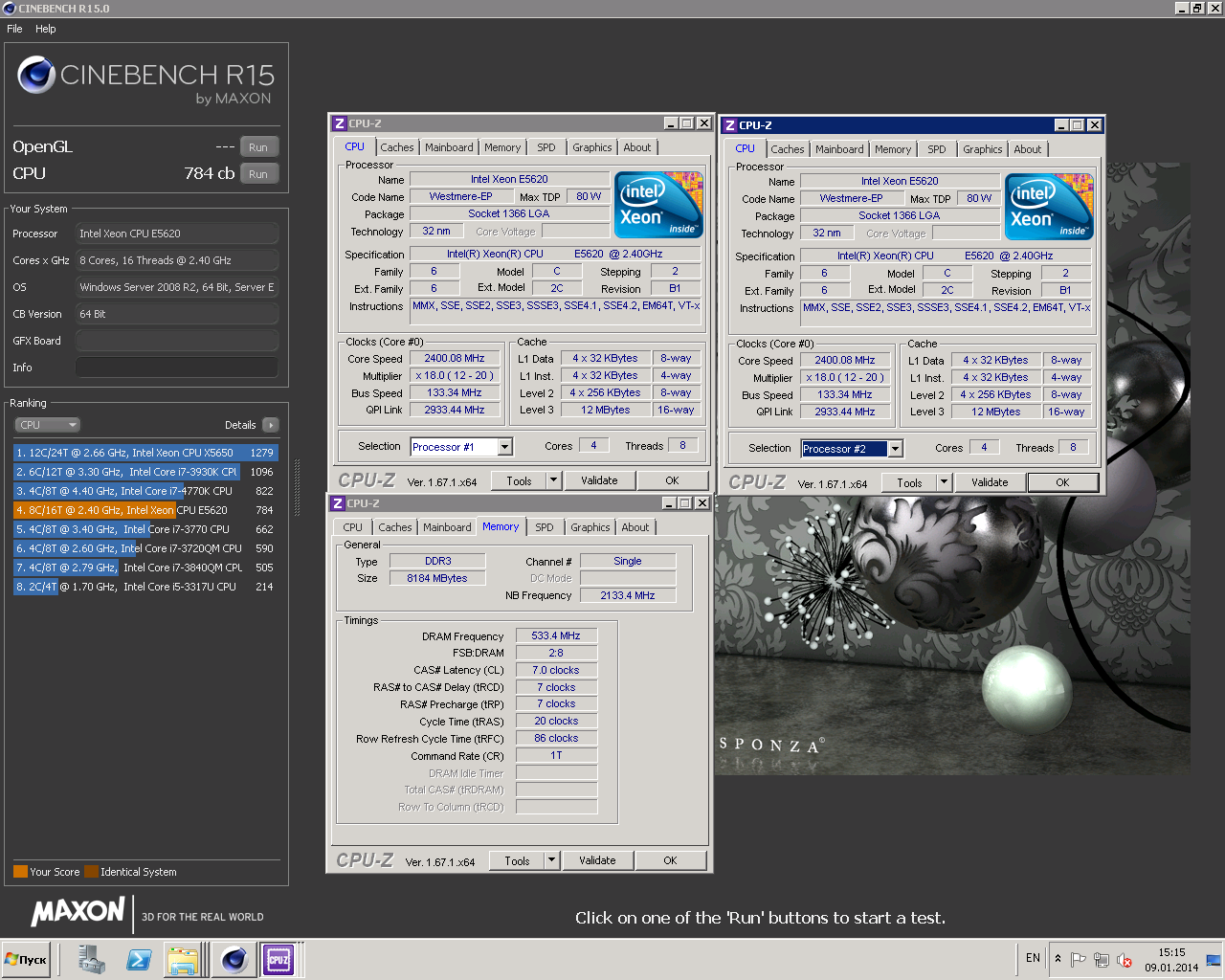Open the network icon in system tray
The width and height of the screenshot is (1225, 980).
1102,959
